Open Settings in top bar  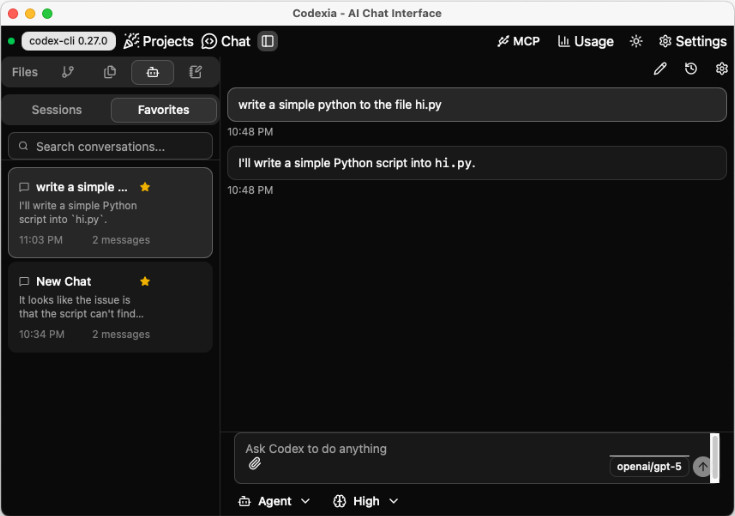(x=692, y=41)
